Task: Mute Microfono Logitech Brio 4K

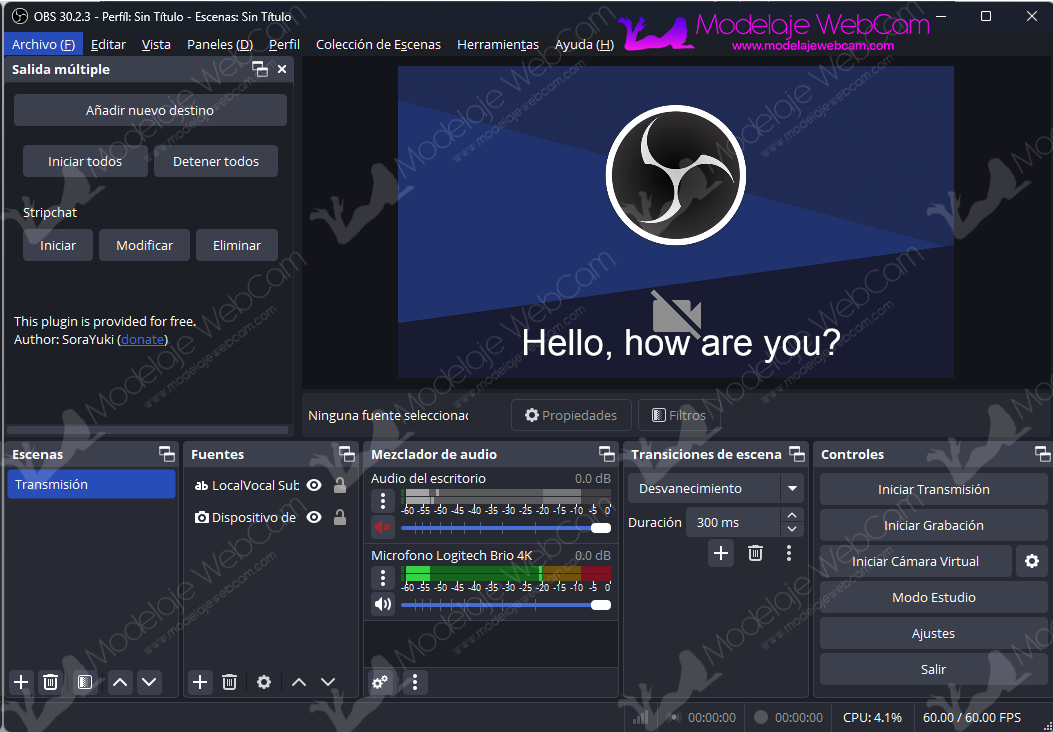Action: [x=383, y=604]
